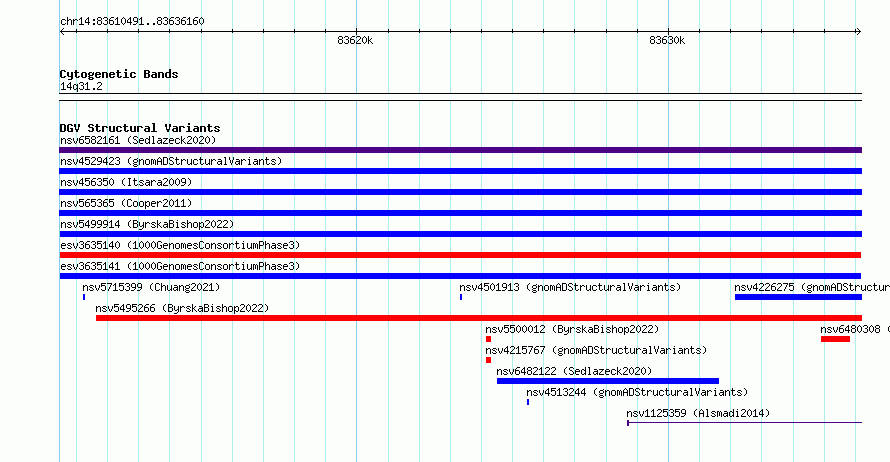Click the nsv6582161 (Sedlazeck2020) variant label
This screenshot has height=462, width=890.
pos(138,140)
